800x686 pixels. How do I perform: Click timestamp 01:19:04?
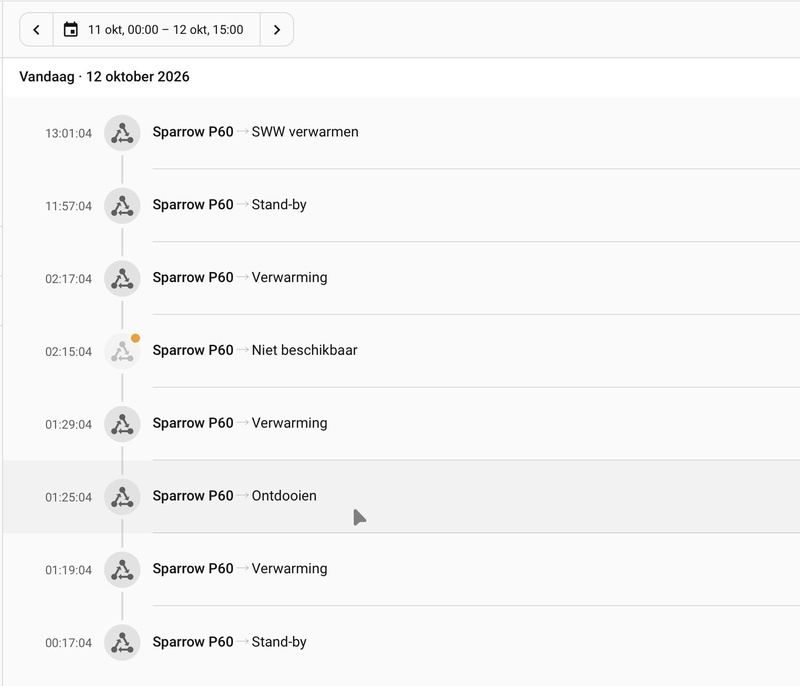(68, 570)
